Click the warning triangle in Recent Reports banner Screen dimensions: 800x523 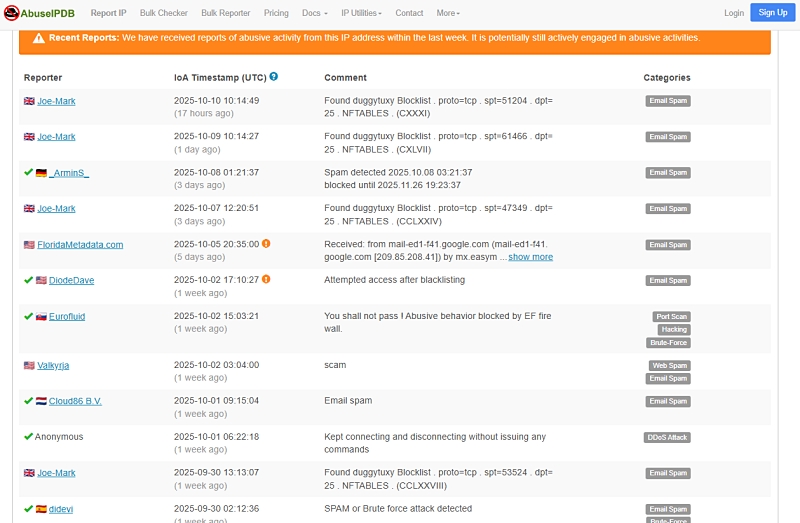point(38,38)
